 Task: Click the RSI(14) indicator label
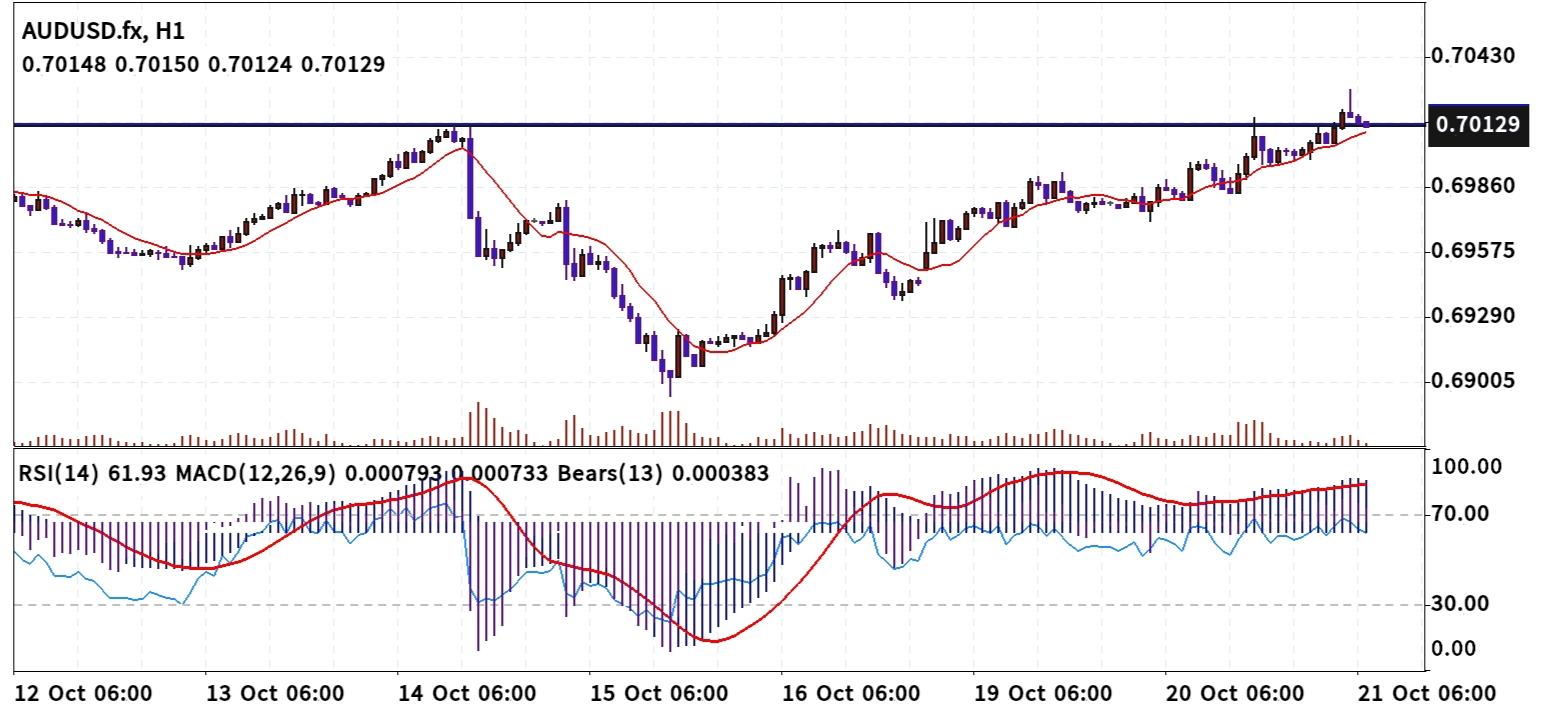pyautogui.click(x=59, y=474)
